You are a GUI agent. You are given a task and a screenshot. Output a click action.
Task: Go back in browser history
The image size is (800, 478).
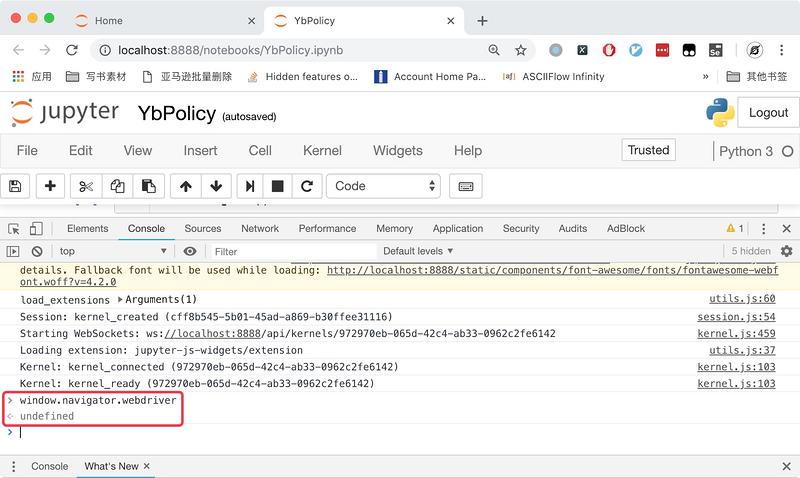click(x=18, y=50)
